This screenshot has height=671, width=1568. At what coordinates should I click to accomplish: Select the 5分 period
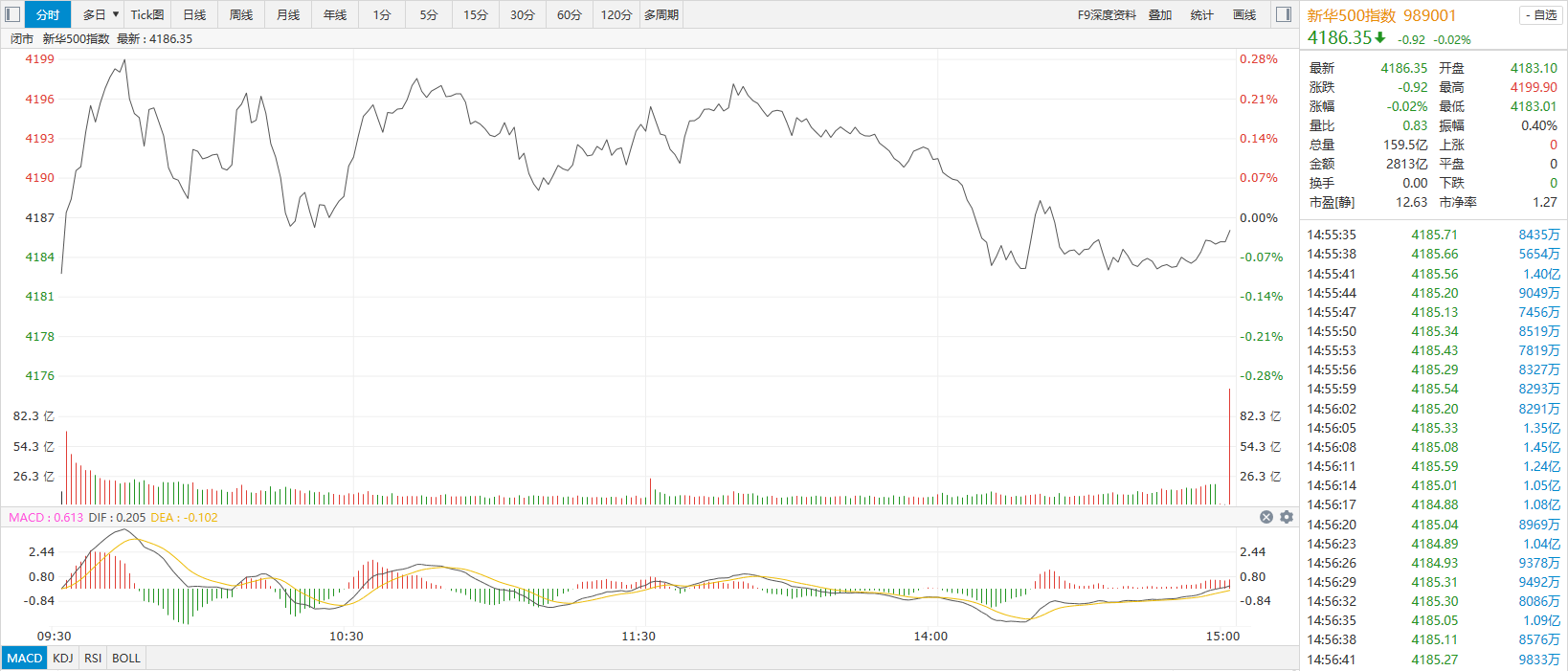(429, 14)
